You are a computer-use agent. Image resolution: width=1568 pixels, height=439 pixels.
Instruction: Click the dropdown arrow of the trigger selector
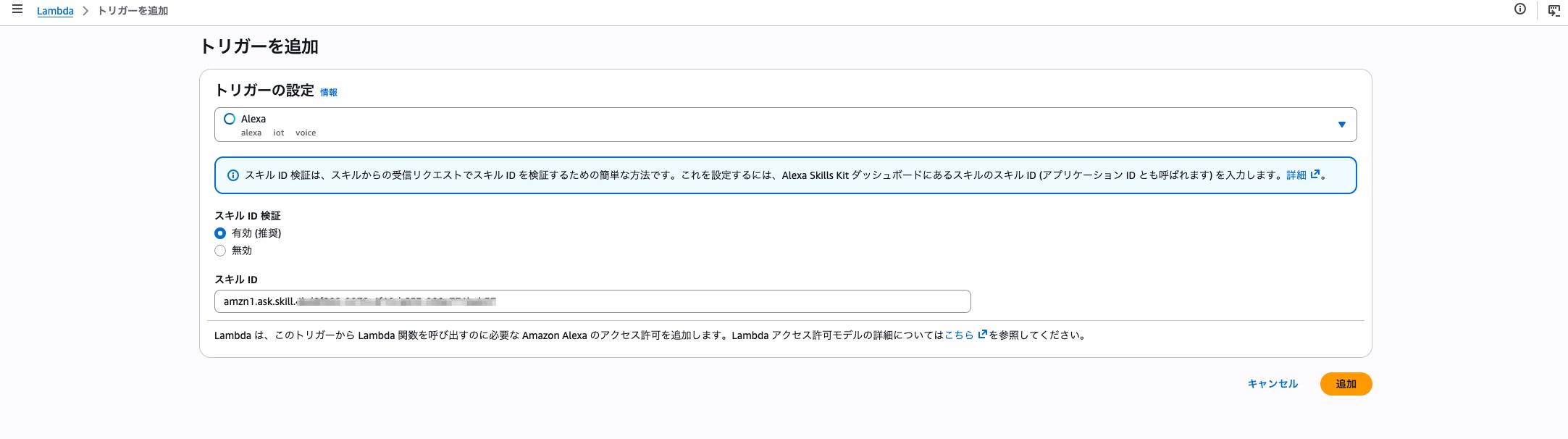click(1342, 125)
